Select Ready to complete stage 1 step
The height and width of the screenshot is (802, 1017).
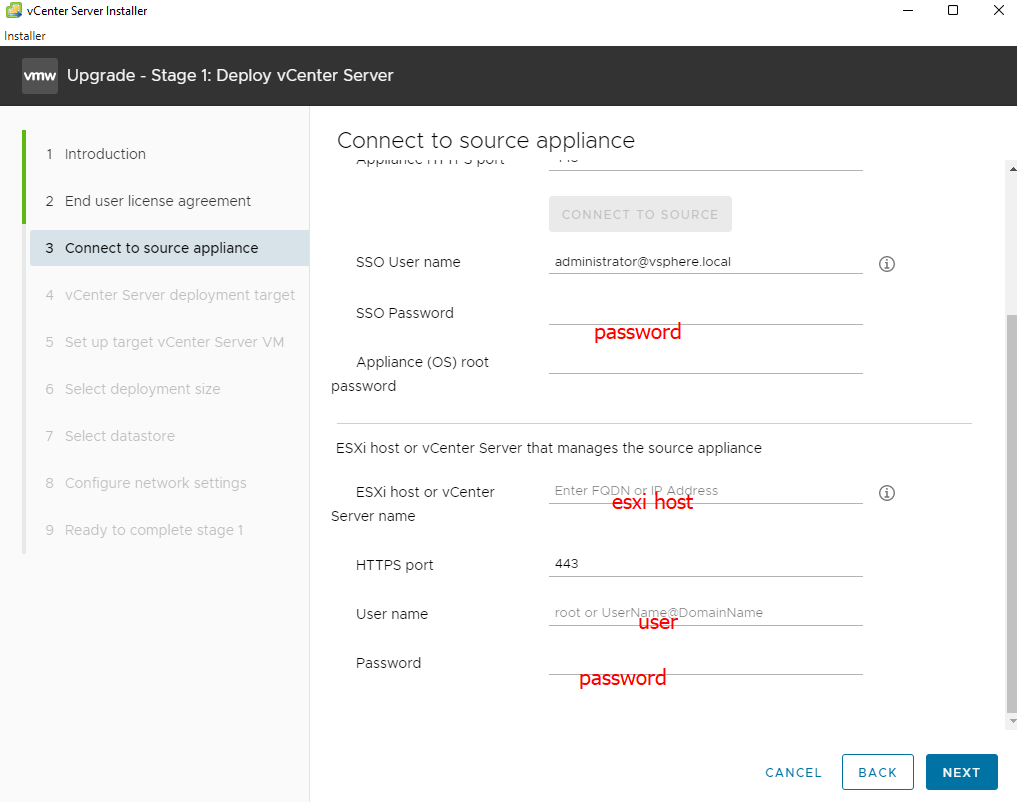169,530
